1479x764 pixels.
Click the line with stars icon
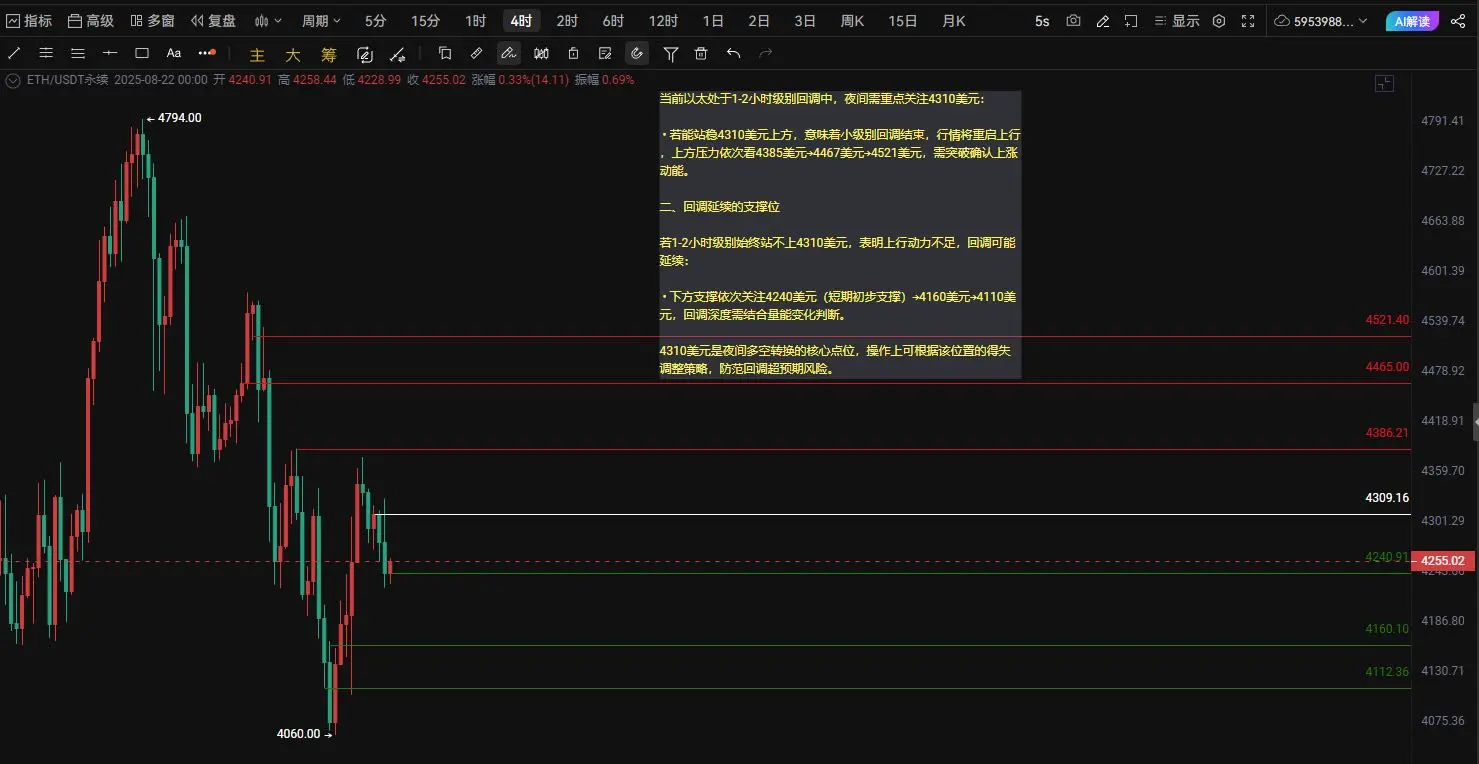(397, 54)
